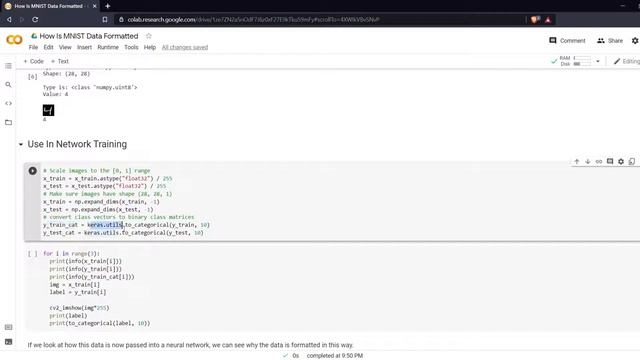Open the Edit menu
Screen dimensions: 640x360
click(x=49, y=47)
